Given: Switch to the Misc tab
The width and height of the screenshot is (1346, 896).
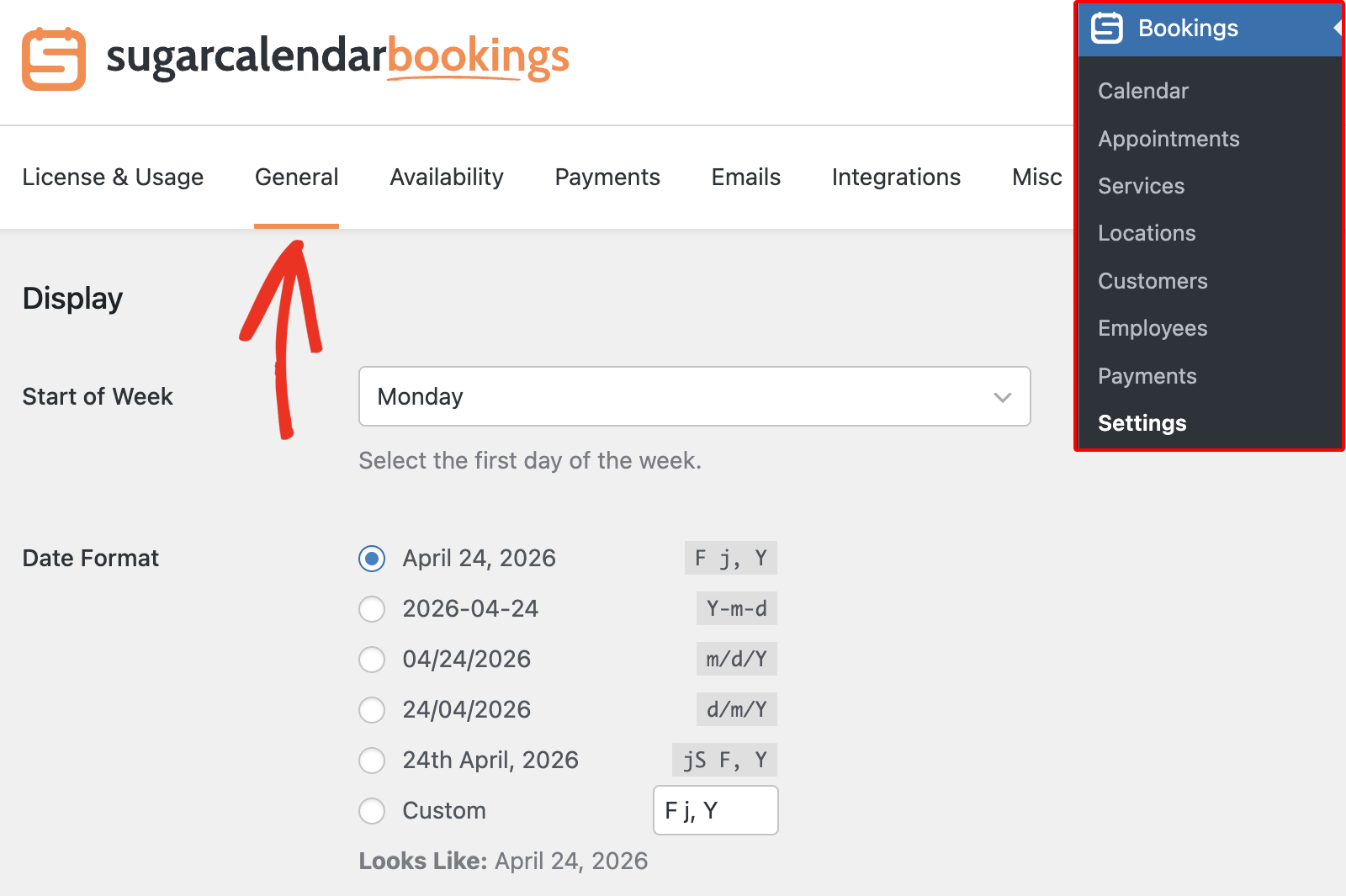Looking at the screenshot, I should (x=1037, y=177).
